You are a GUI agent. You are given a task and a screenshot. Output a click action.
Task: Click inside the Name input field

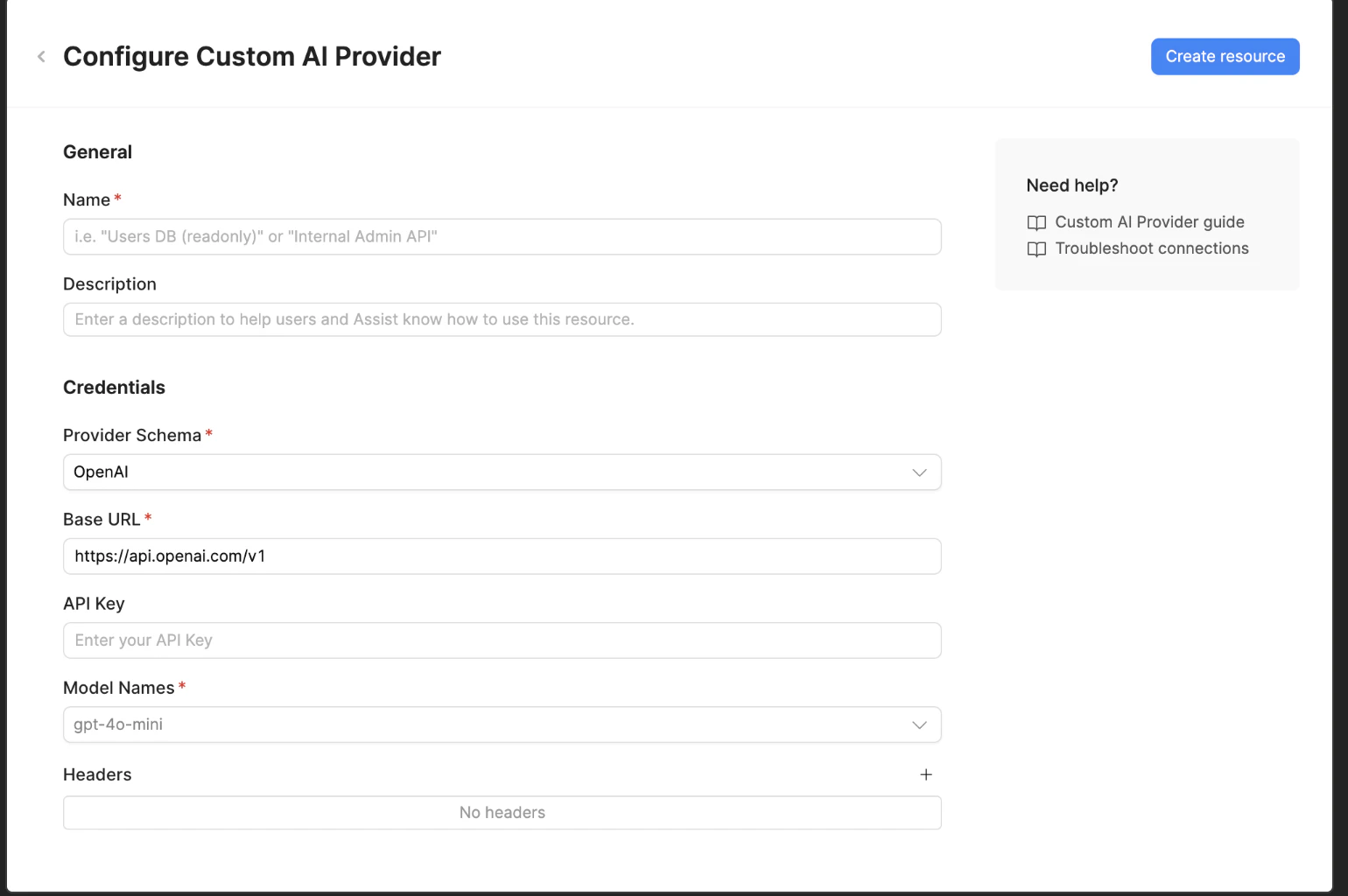502,236
